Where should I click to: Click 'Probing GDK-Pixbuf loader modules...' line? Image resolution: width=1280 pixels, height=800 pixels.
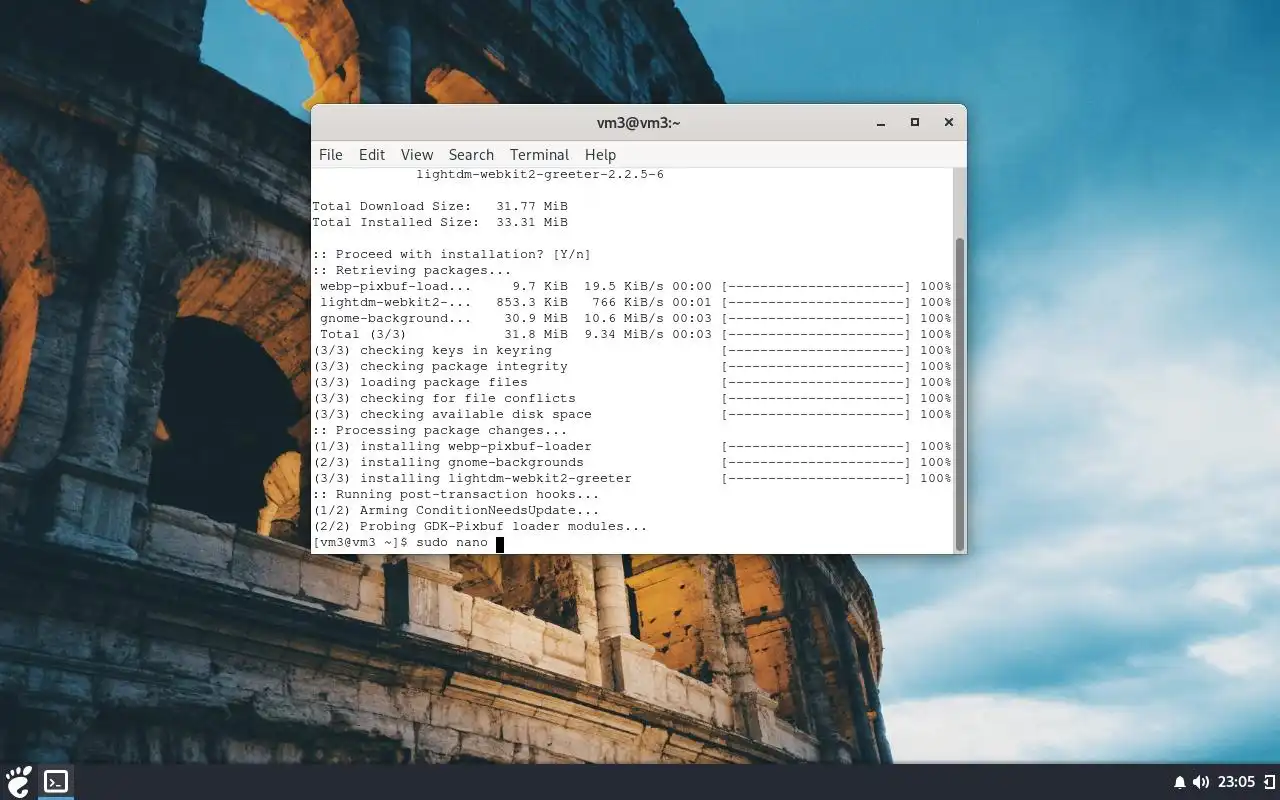point(480,527)
